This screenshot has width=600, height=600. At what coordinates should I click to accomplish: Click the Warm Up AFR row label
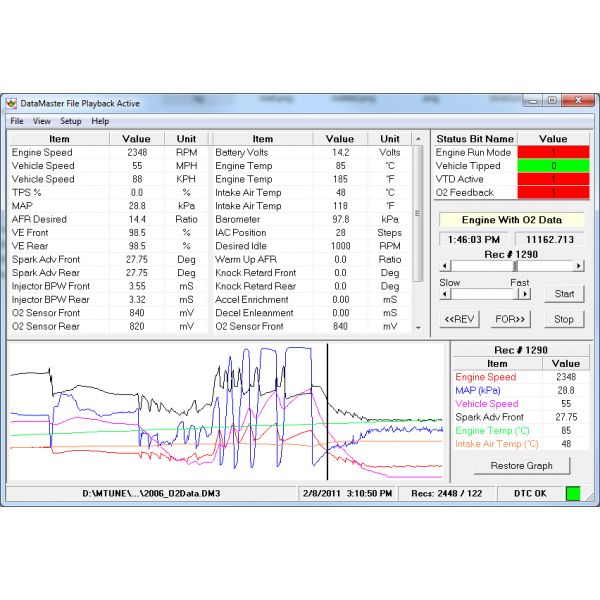coord(246,259)
